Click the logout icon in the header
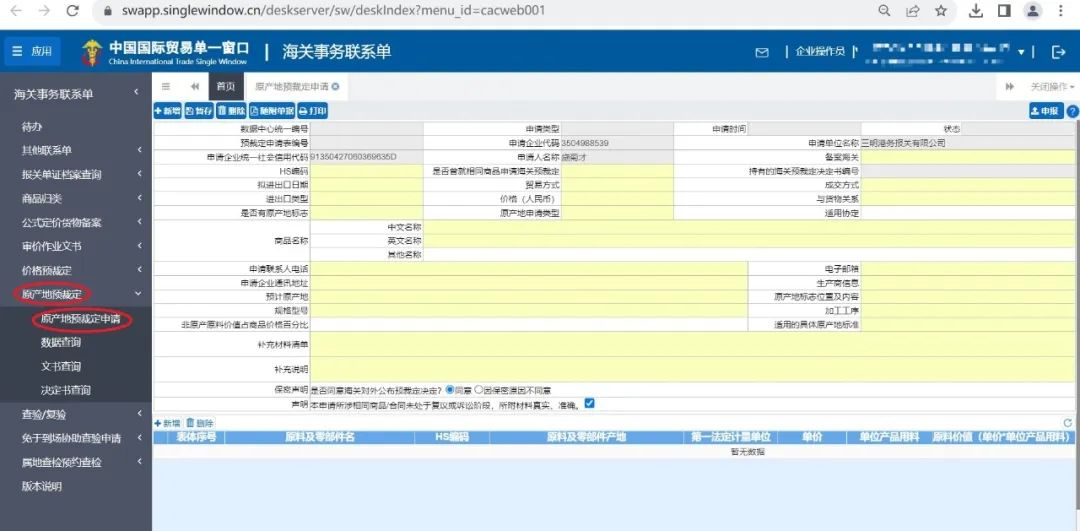 [1059, 52]
